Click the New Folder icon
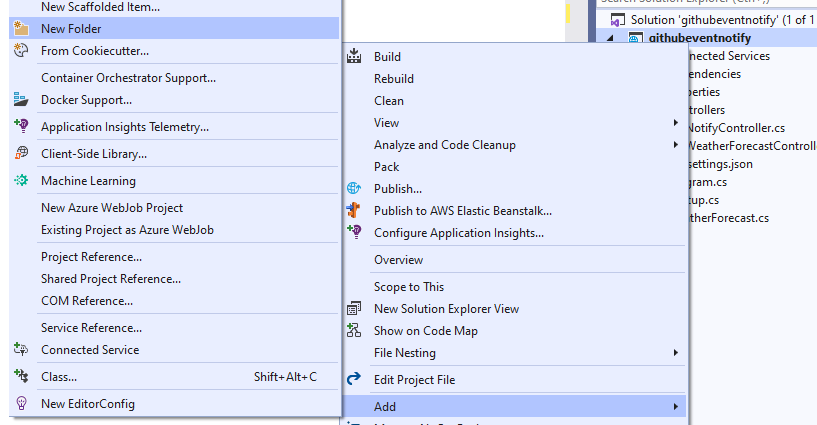817x425 pixels. (21, 28)
